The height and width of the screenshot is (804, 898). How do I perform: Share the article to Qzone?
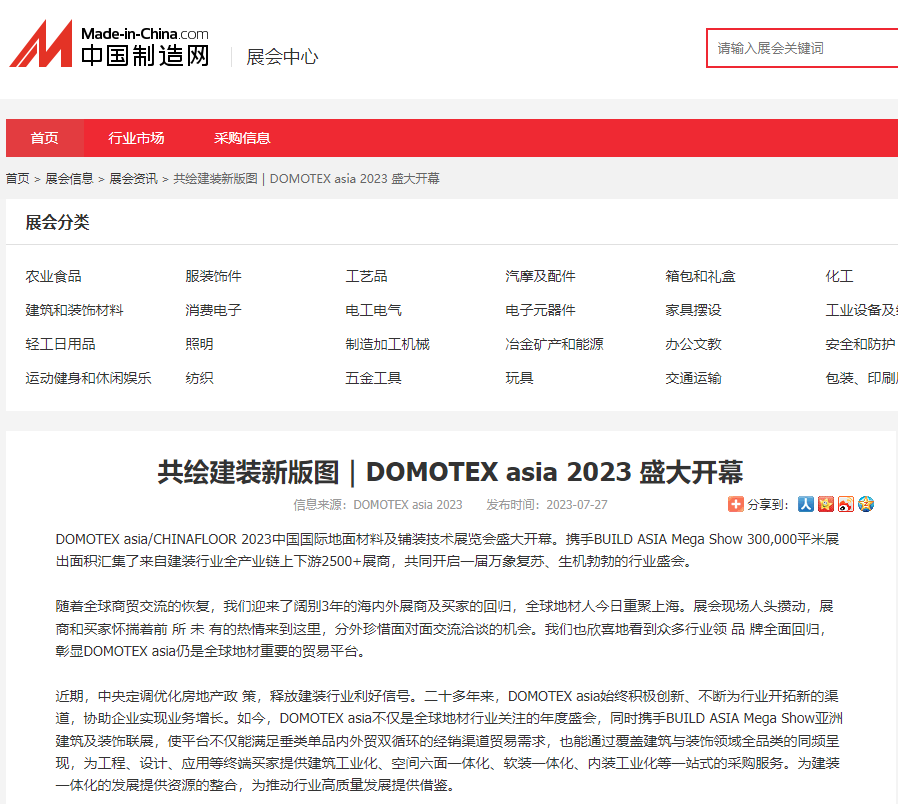point(865,504)
